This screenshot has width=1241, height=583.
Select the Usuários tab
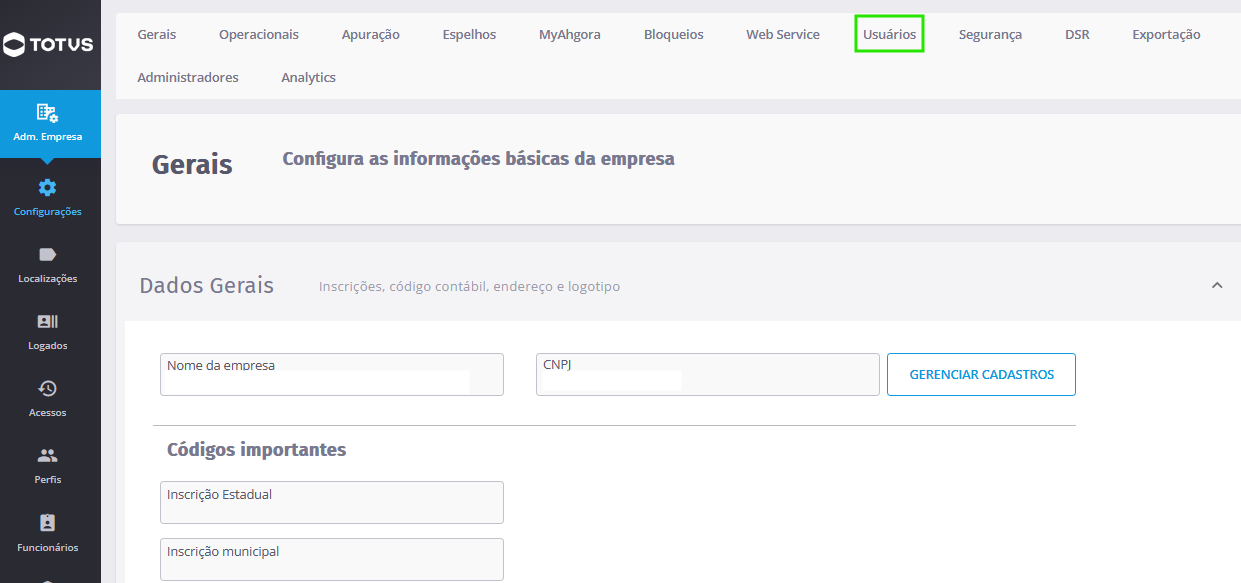[889, 34]
